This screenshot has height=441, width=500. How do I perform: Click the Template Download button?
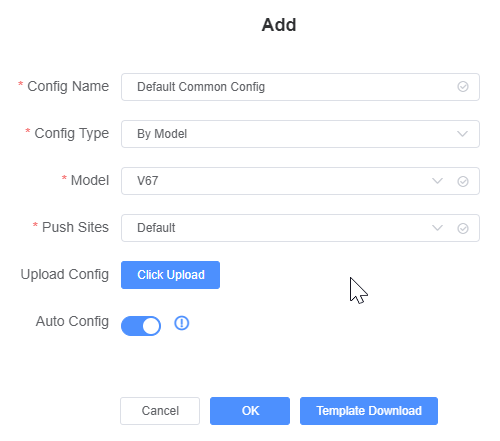pyautogui.click(x=369, y=411)
